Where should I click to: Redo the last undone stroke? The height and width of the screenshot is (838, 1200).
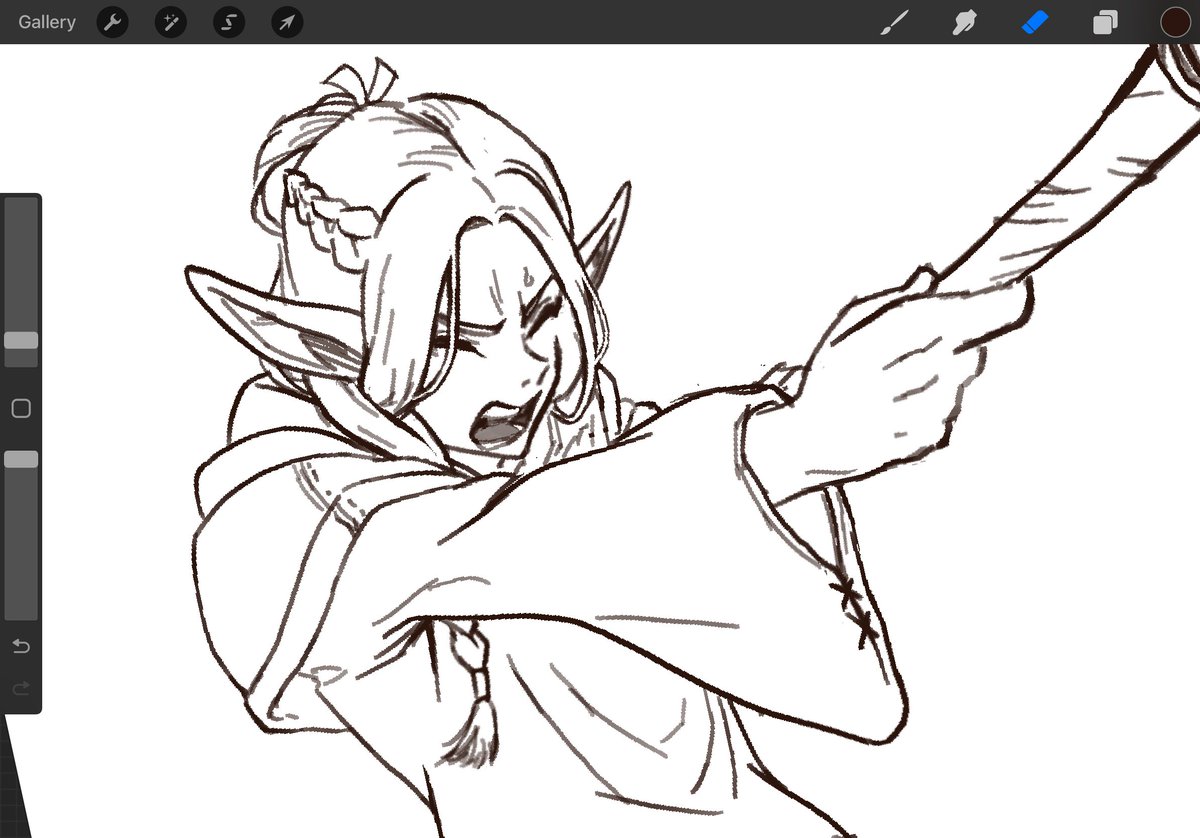tap(21, 688)
